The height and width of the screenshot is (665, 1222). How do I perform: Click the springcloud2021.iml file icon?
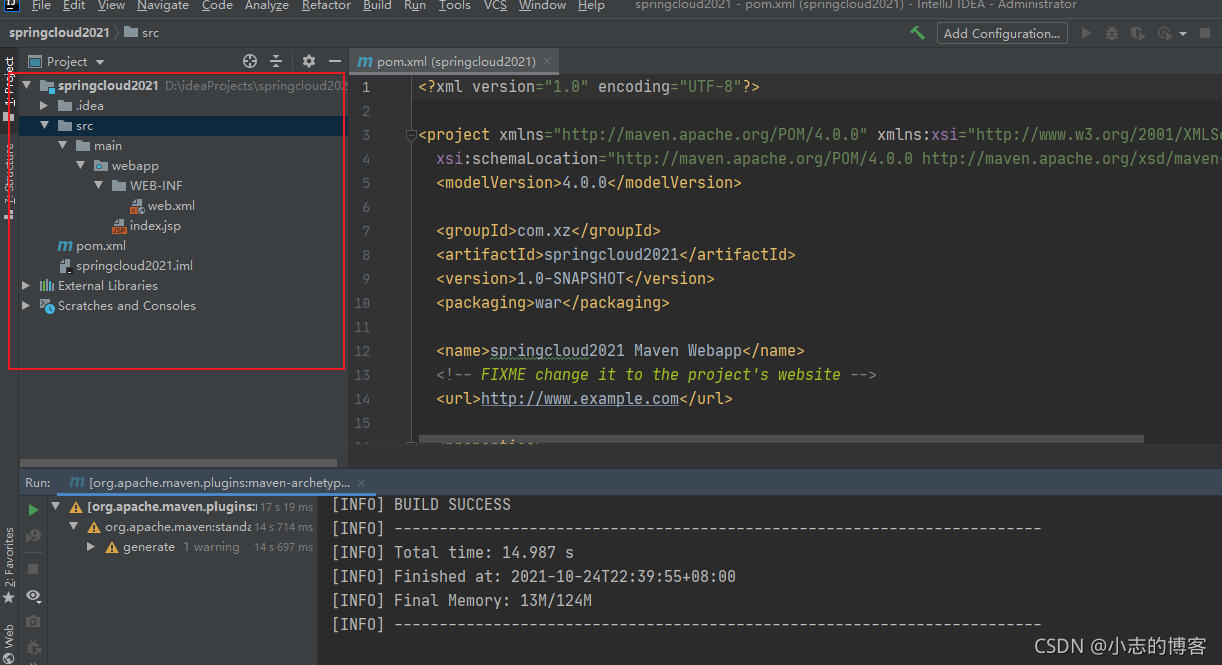point(65,266)
